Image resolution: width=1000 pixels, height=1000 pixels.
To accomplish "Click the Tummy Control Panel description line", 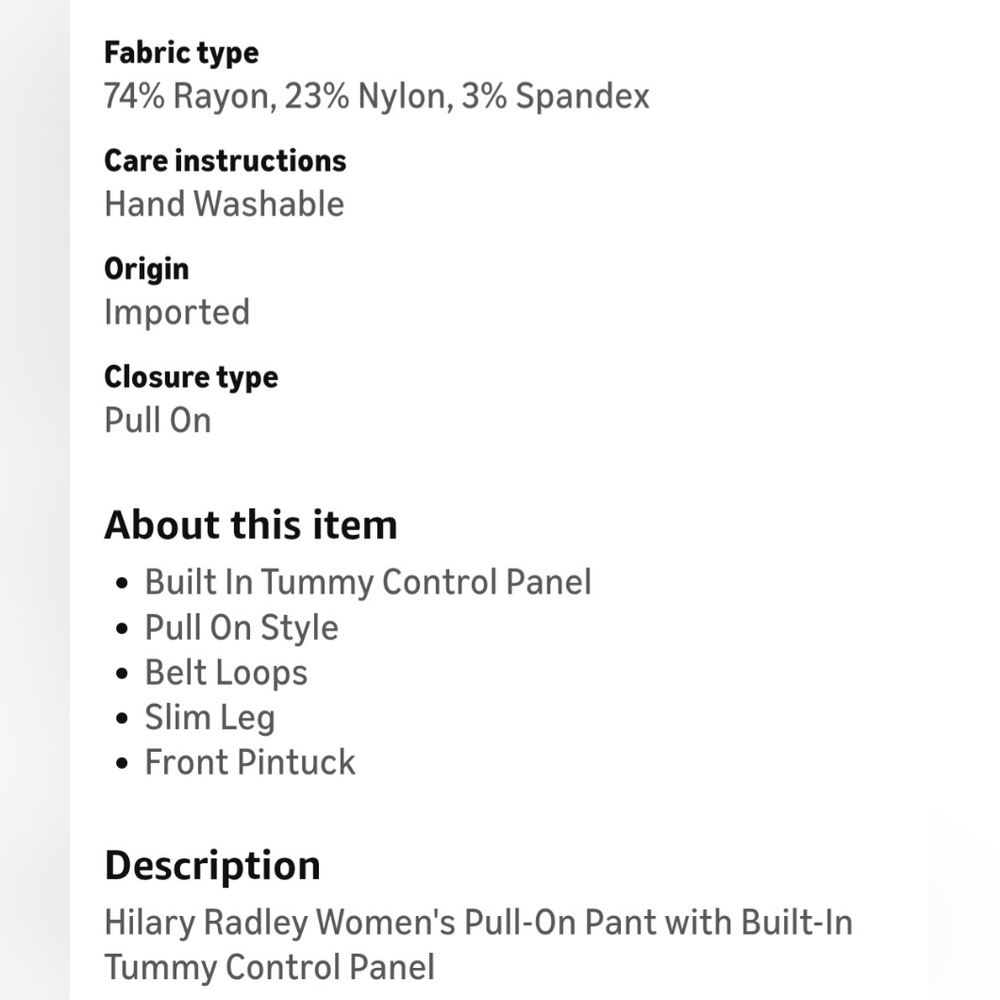I will click(269, 967).
